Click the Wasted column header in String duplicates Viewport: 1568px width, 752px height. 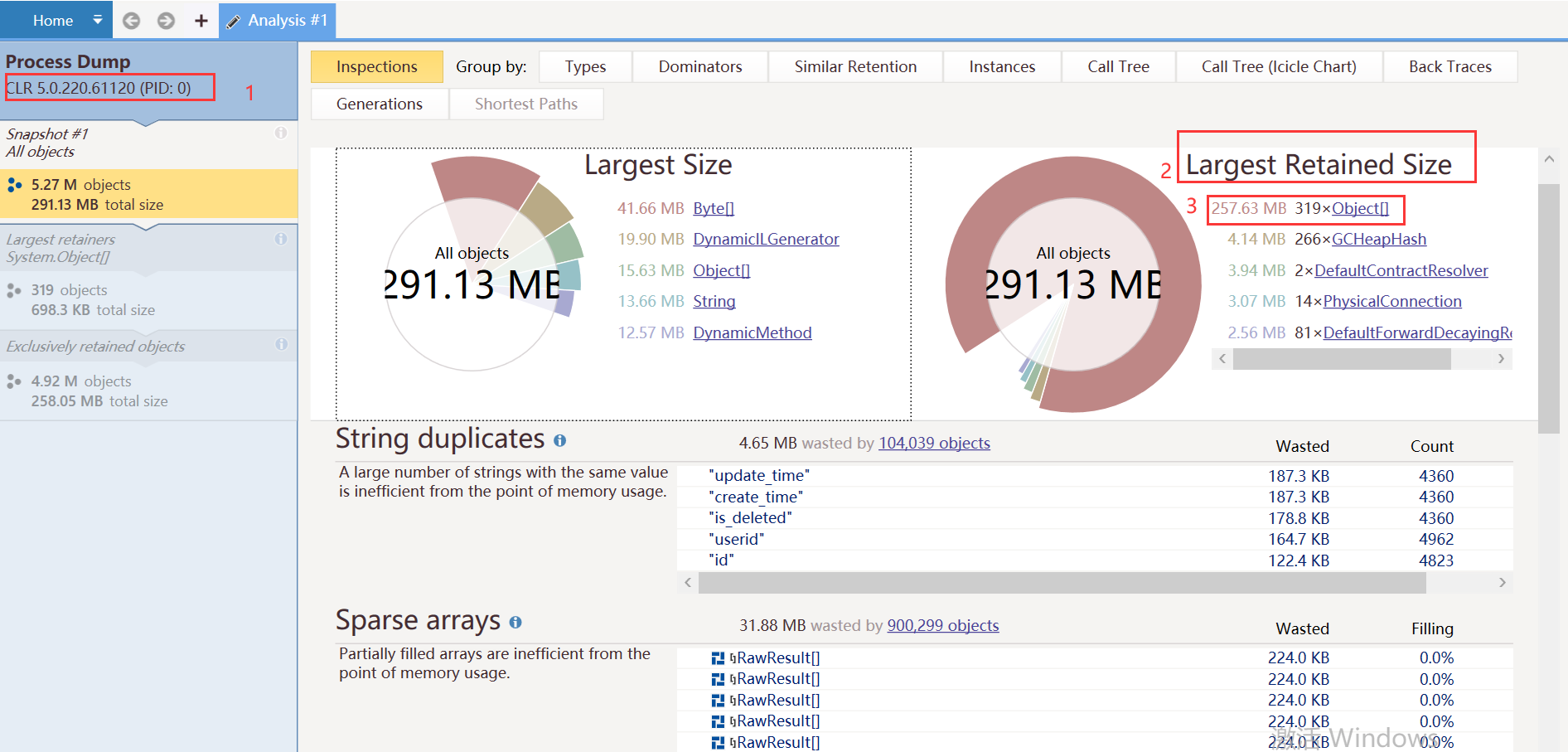click(x=1302, y=446)
